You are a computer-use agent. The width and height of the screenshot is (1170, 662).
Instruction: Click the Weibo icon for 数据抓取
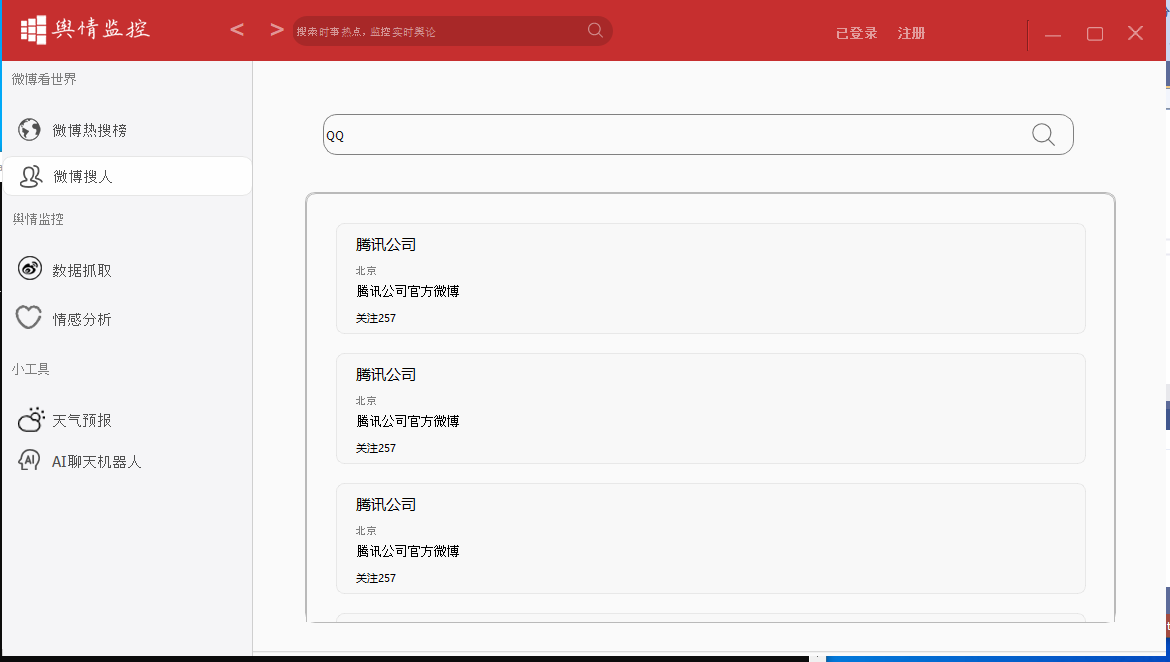[30, 269]
